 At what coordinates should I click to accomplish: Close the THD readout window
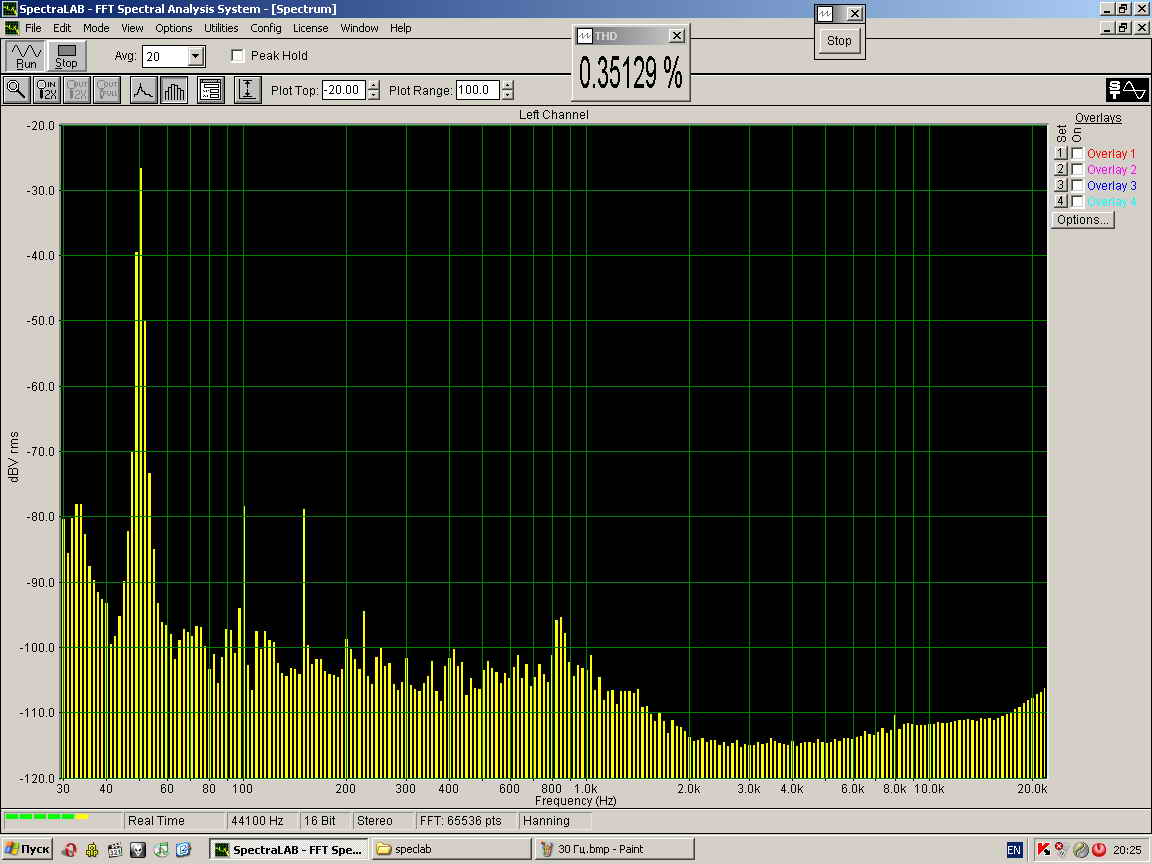(677, 35)
